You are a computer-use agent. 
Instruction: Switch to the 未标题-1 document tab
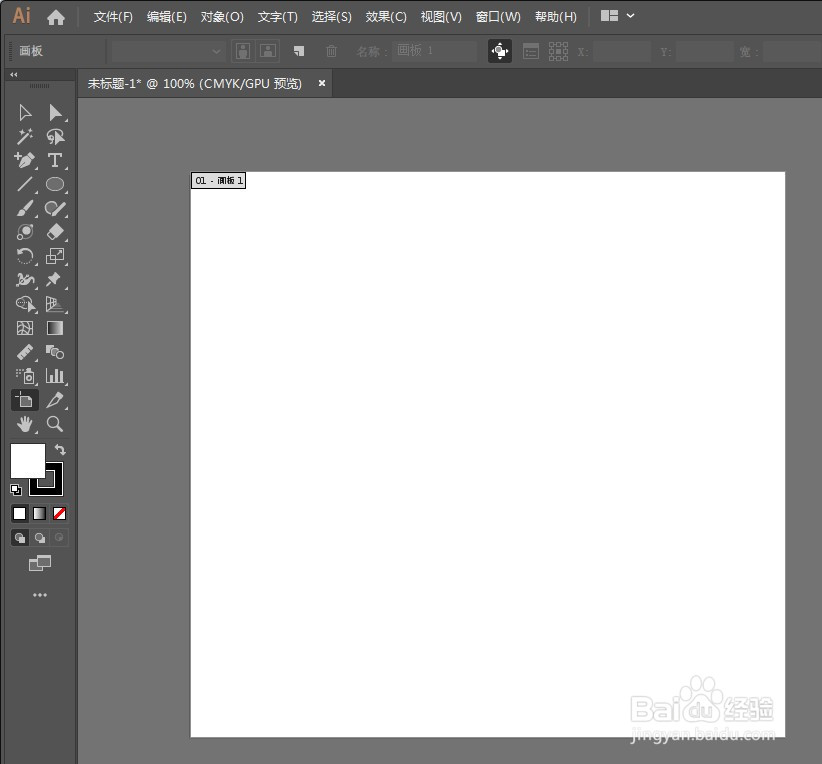pos(195,83)
